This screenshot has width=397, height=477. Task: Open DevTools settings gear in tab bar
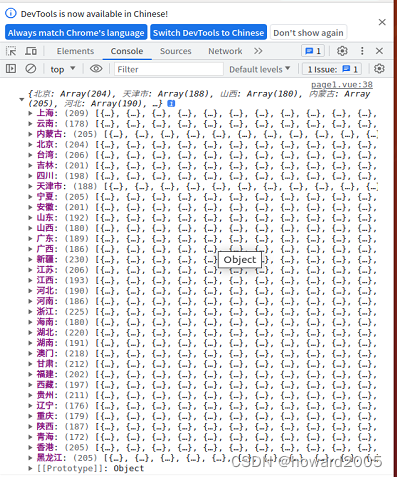(342, 51)
